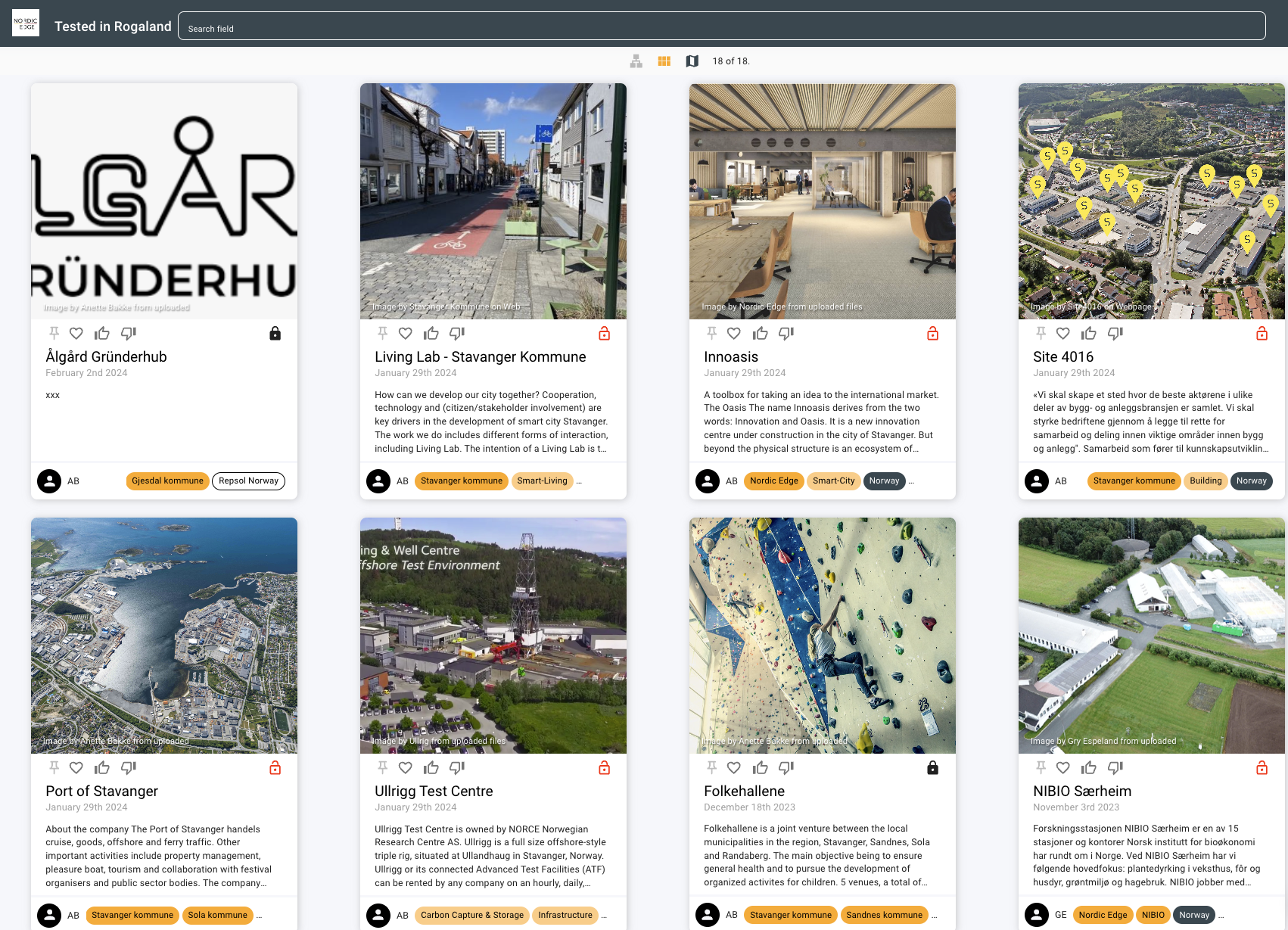Thumbs up Site 4016
This screenshot has height=930, width=1288.
(x=1089, y=333)
